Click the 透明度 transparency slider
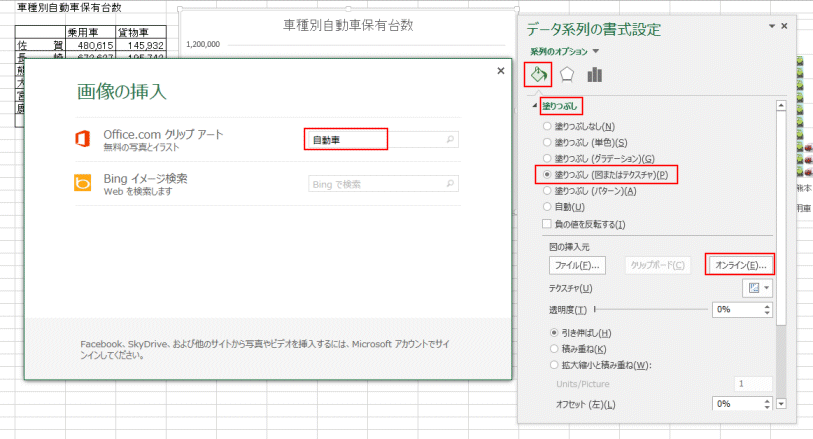Screen dimensions: 813x439 650,310
